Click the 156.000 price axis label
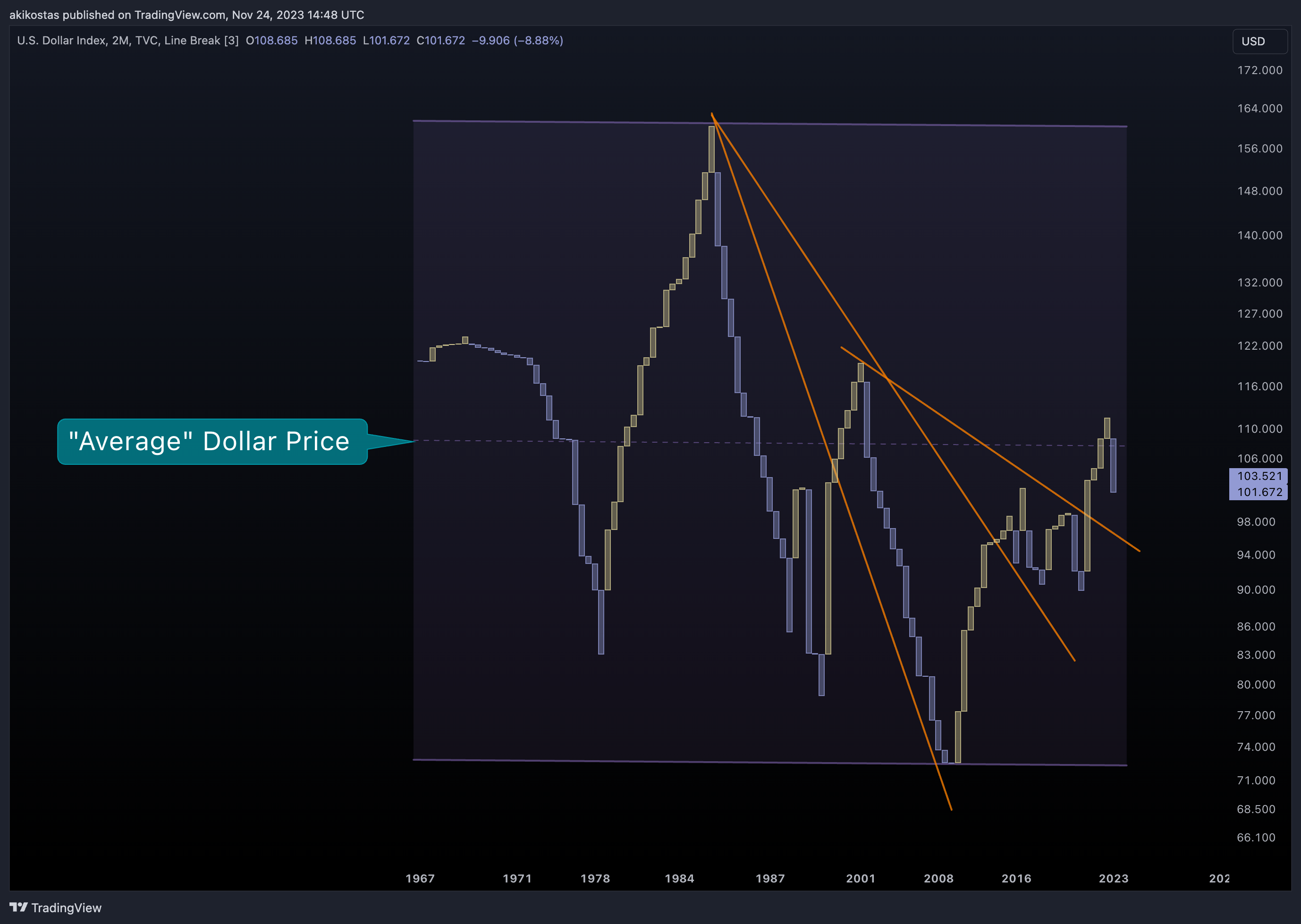This screenshot has height=924, width=1301. (1260, 149)
